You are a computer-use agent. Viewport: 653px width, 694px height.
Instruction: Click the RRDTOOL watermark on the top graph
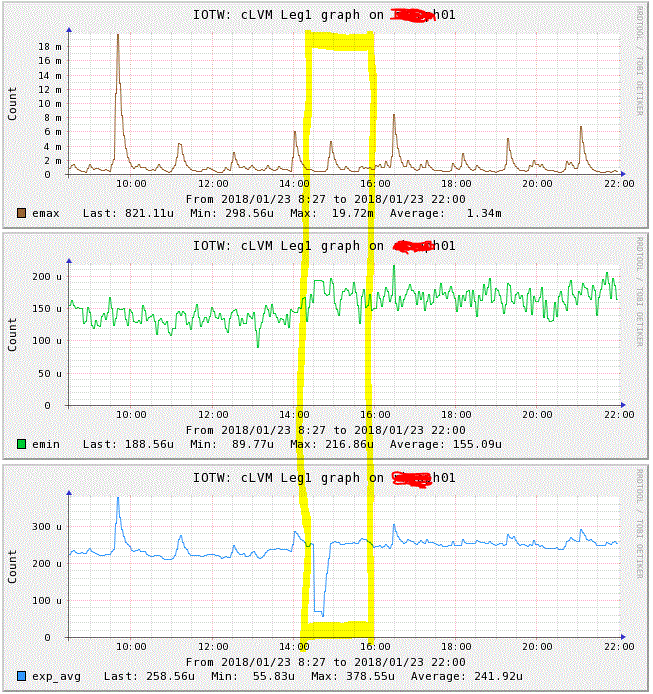point(641,62)
